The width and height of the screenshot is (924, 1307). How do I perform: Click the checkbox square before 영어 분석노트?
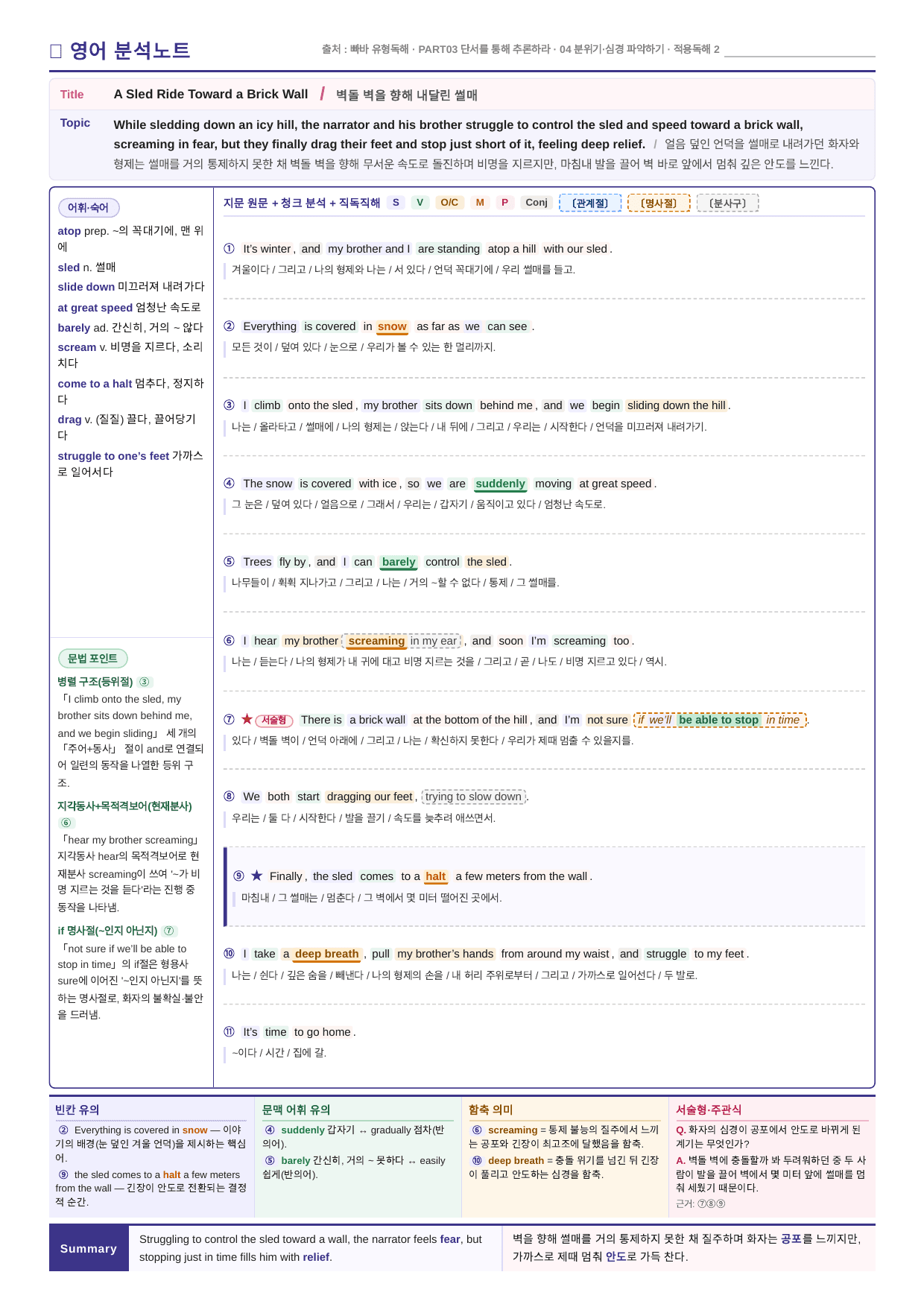(55, 51)
